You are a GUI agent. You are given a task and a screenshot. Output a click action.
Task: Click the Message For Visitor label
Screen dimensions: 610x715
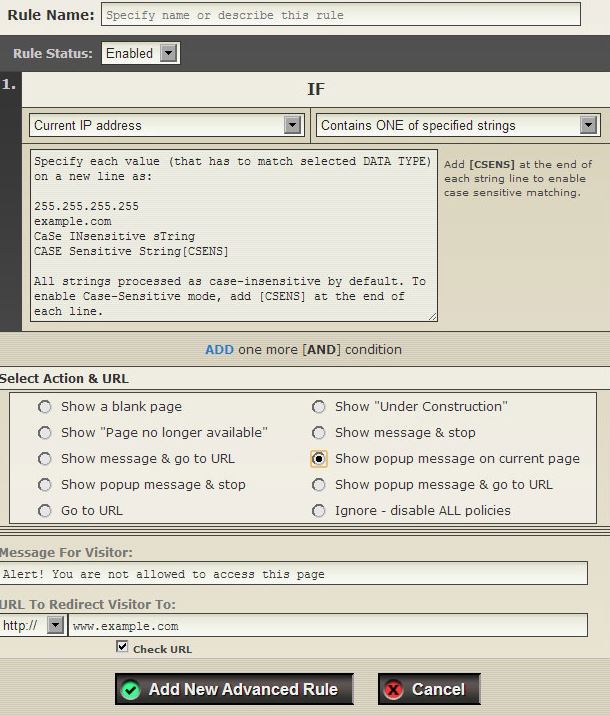tap(66, 553)
